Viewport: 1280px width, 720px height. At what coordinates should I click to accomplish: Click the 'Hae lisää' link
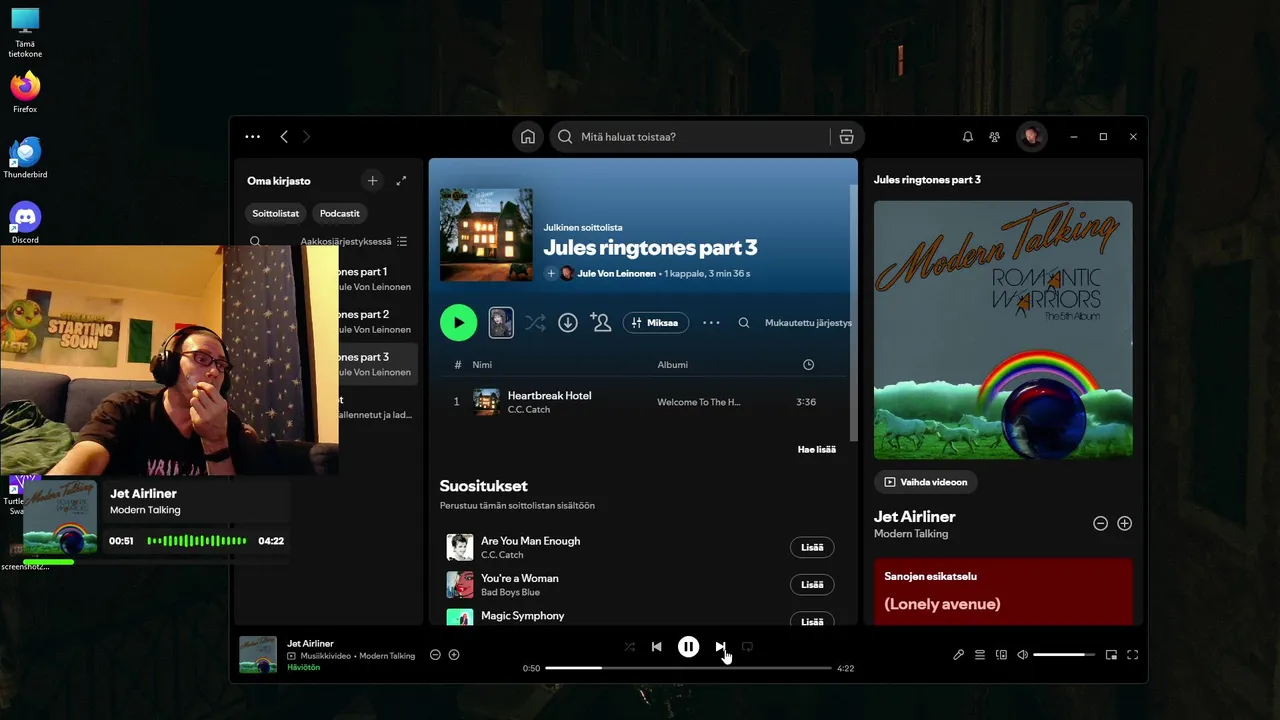[x=817, y=449]
